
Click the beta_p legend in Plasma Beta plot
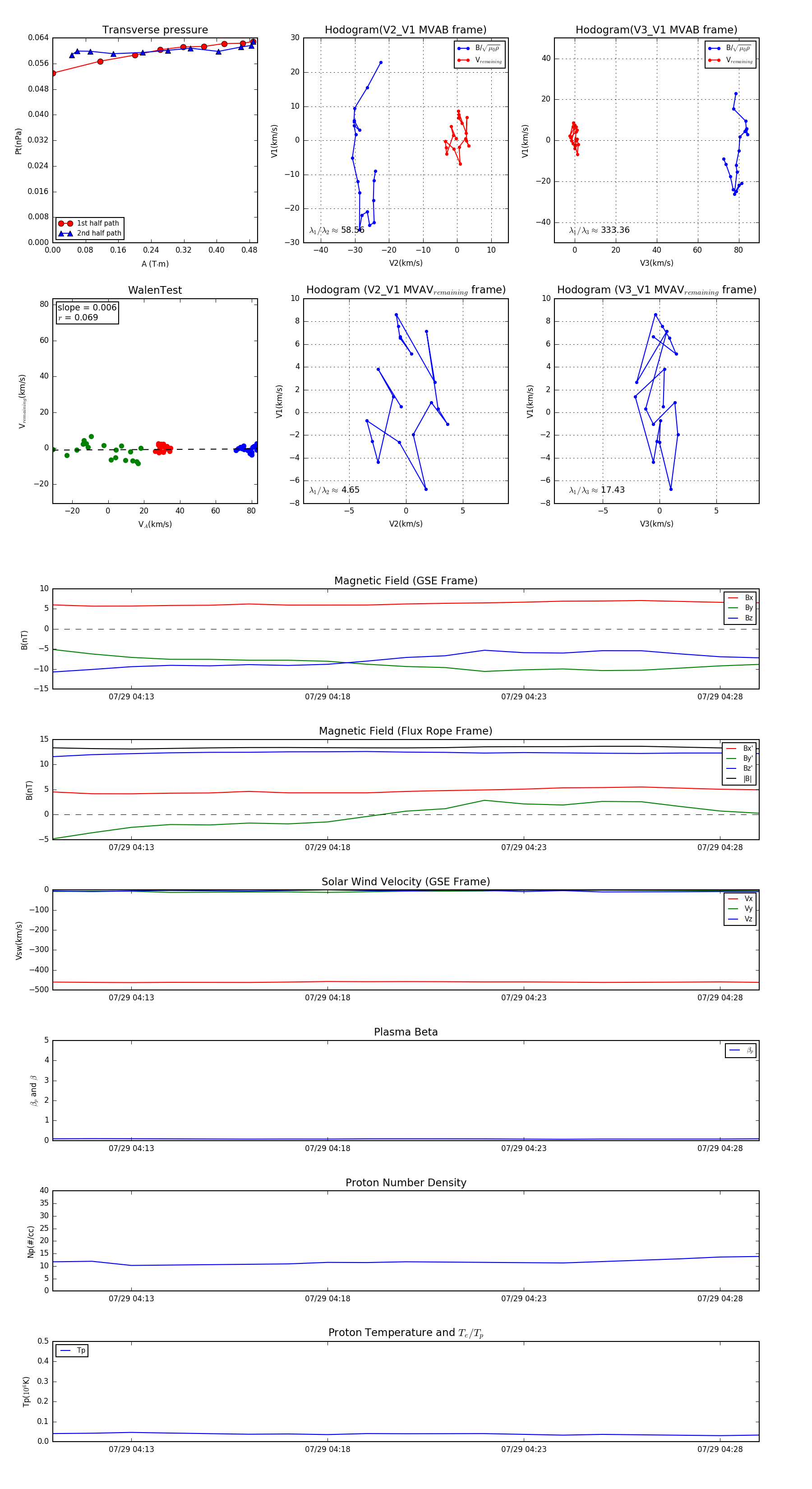point(741,1050)
